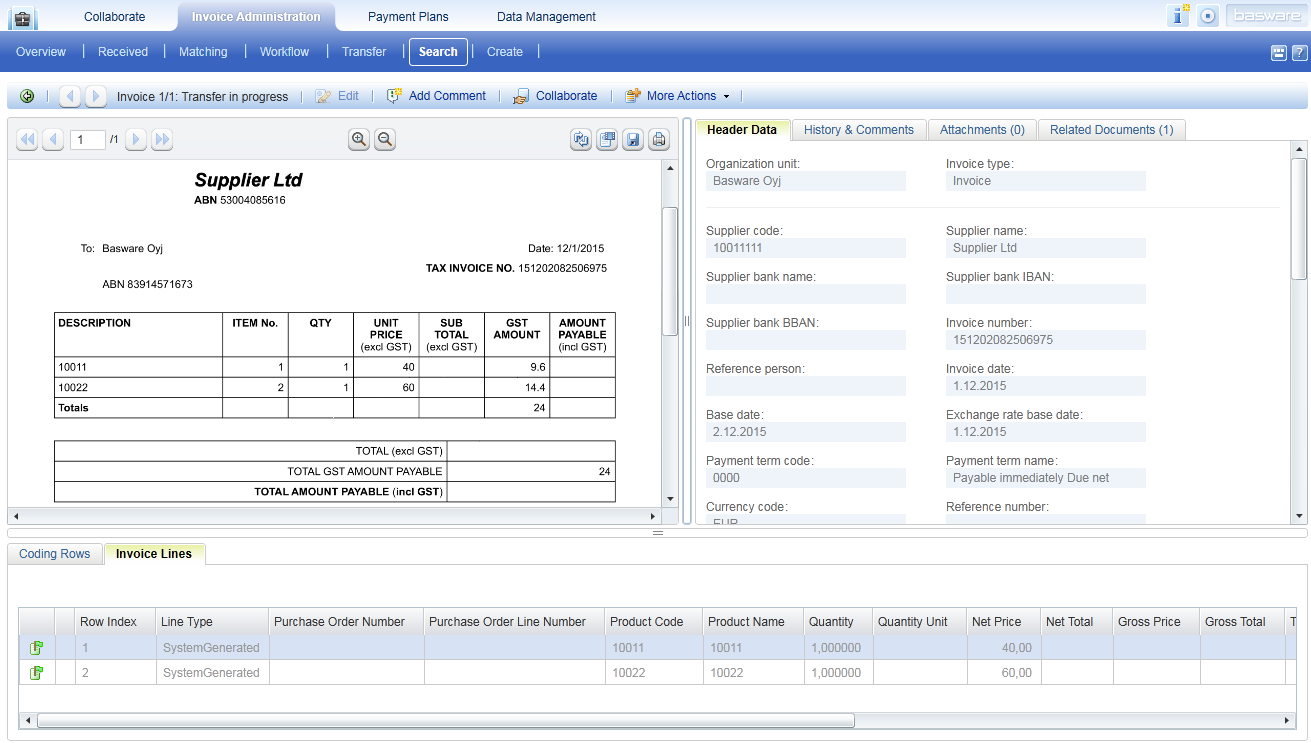Click the invoice lines horizontal scrollbar

(x=446, y=720)
